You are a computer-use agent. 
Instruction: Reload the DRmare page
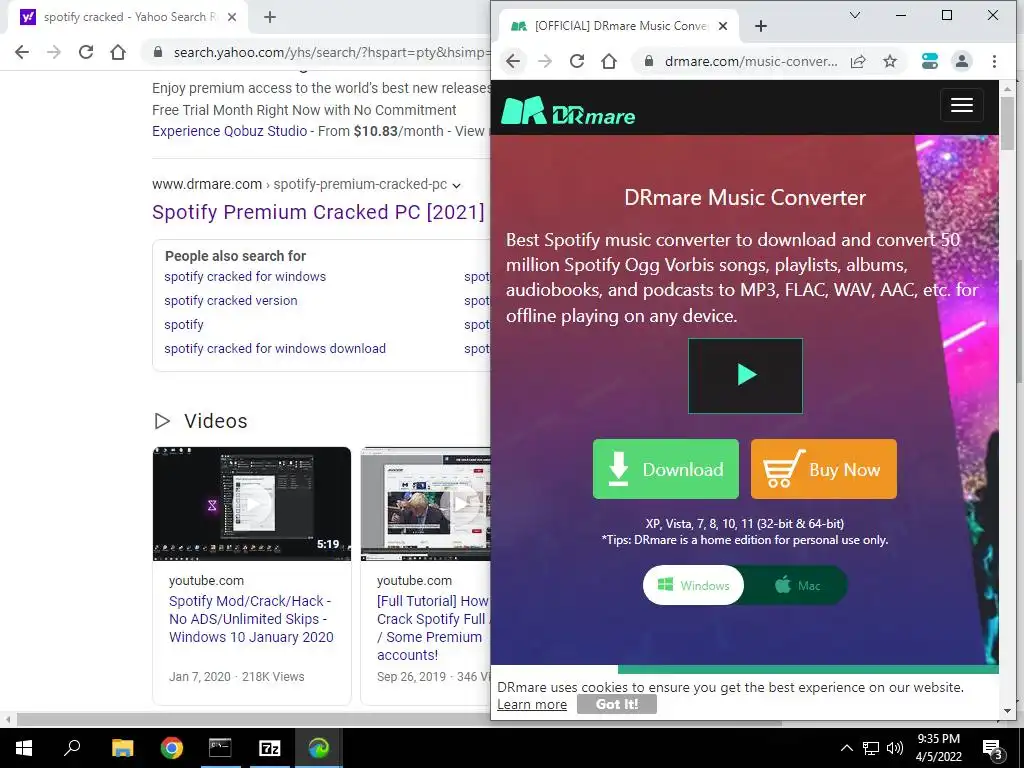click(577, 61)
